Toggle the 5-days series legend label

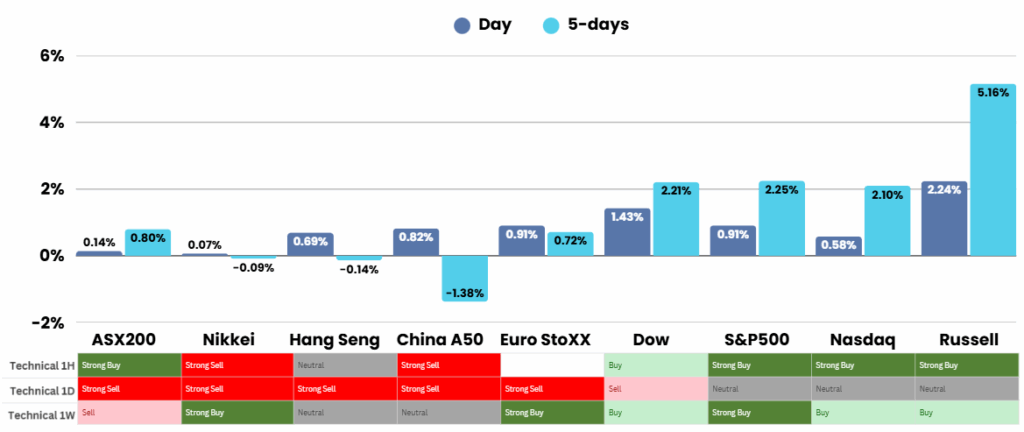pos(598,25)
